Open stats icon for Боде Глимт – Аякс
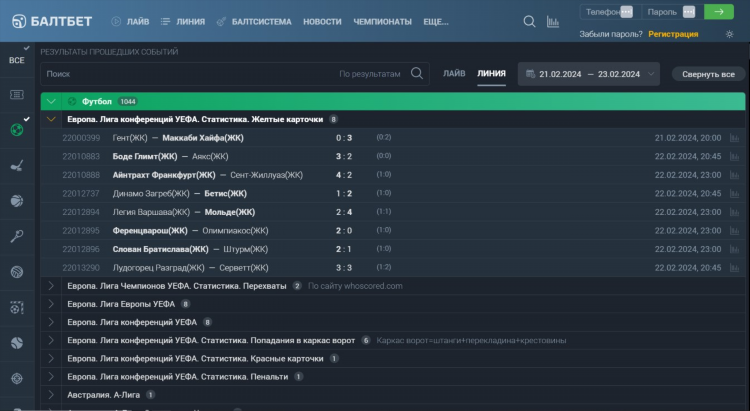The image size is (750, 411). pyautogui.click(x=734, y=156)
